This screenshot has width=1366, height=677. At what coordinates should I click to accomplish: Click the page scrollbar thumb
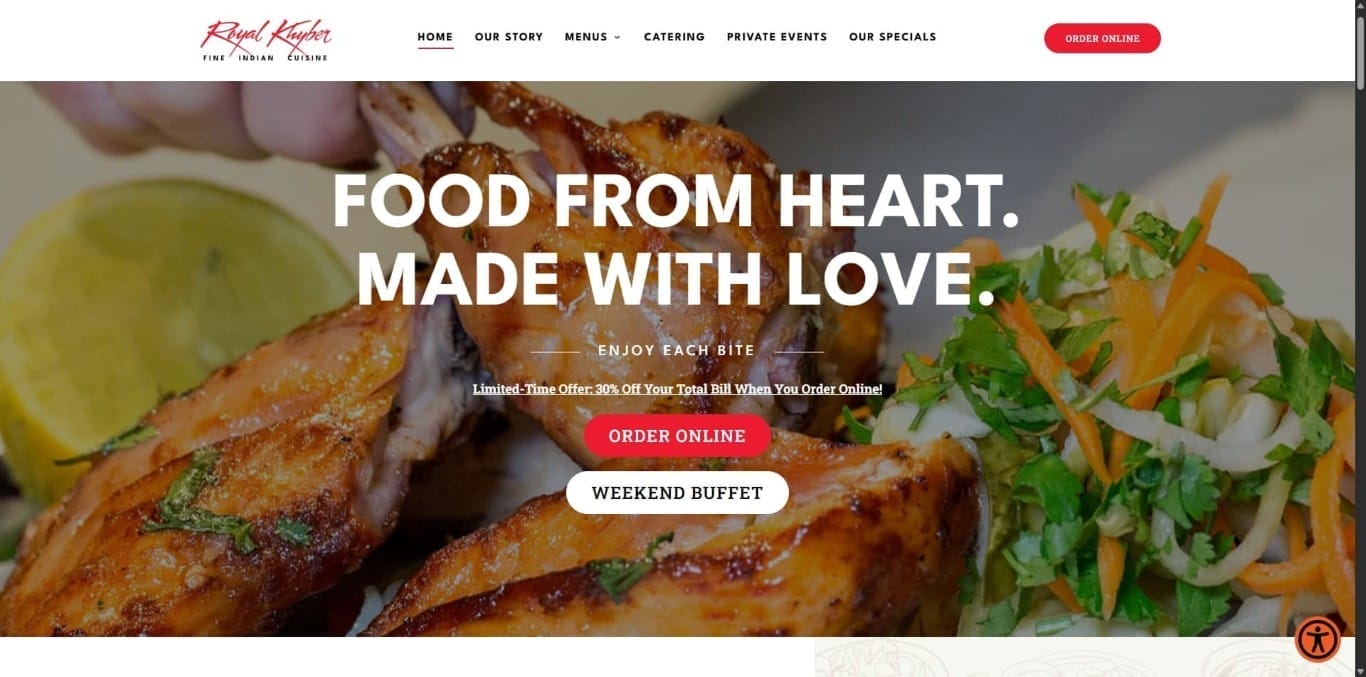[1360, 45]
